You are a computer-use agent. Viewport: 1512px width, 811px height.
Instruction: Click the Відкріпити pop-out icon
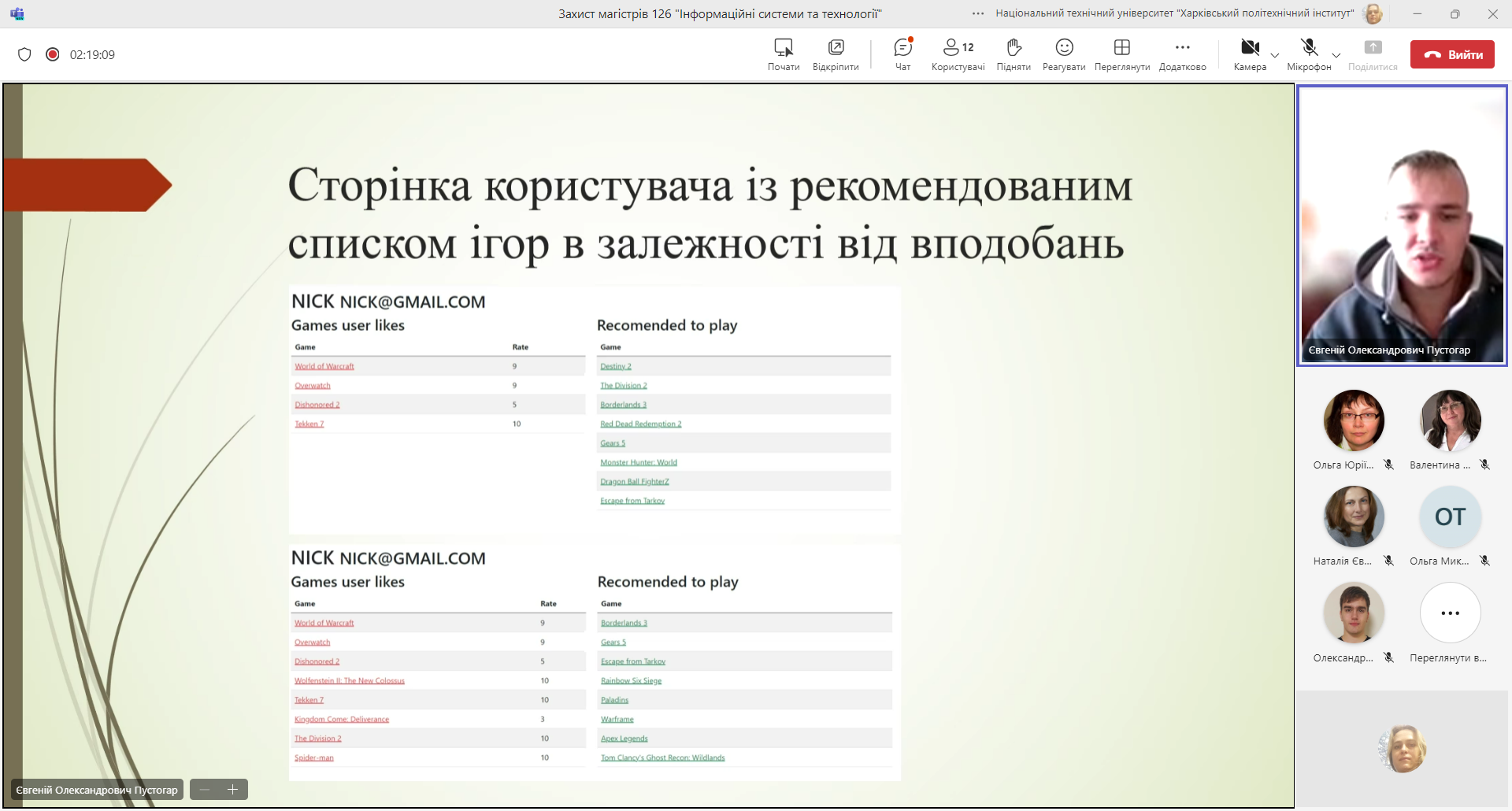[836, 54]
